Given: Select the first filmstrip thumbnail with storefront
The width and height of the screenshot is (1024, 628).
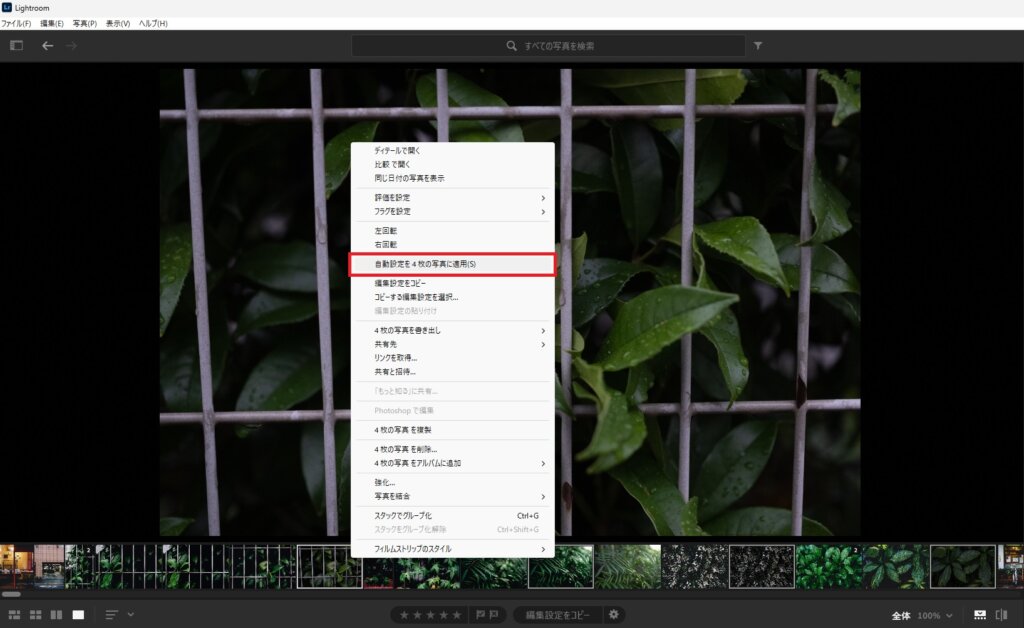Looking at the screenshot, I should coord(16,567).
